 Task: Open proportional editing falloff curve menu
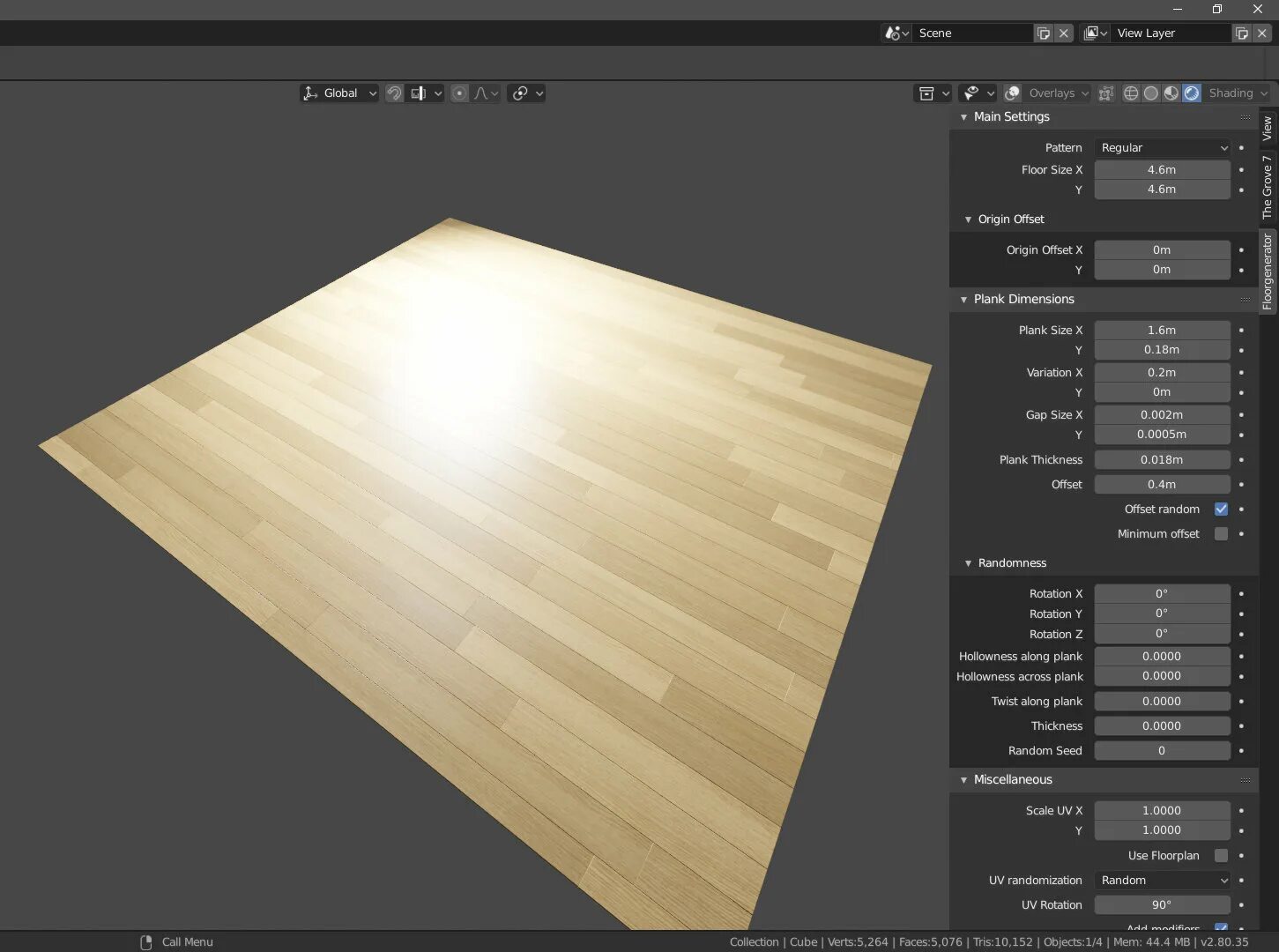[x=486, y=93]
